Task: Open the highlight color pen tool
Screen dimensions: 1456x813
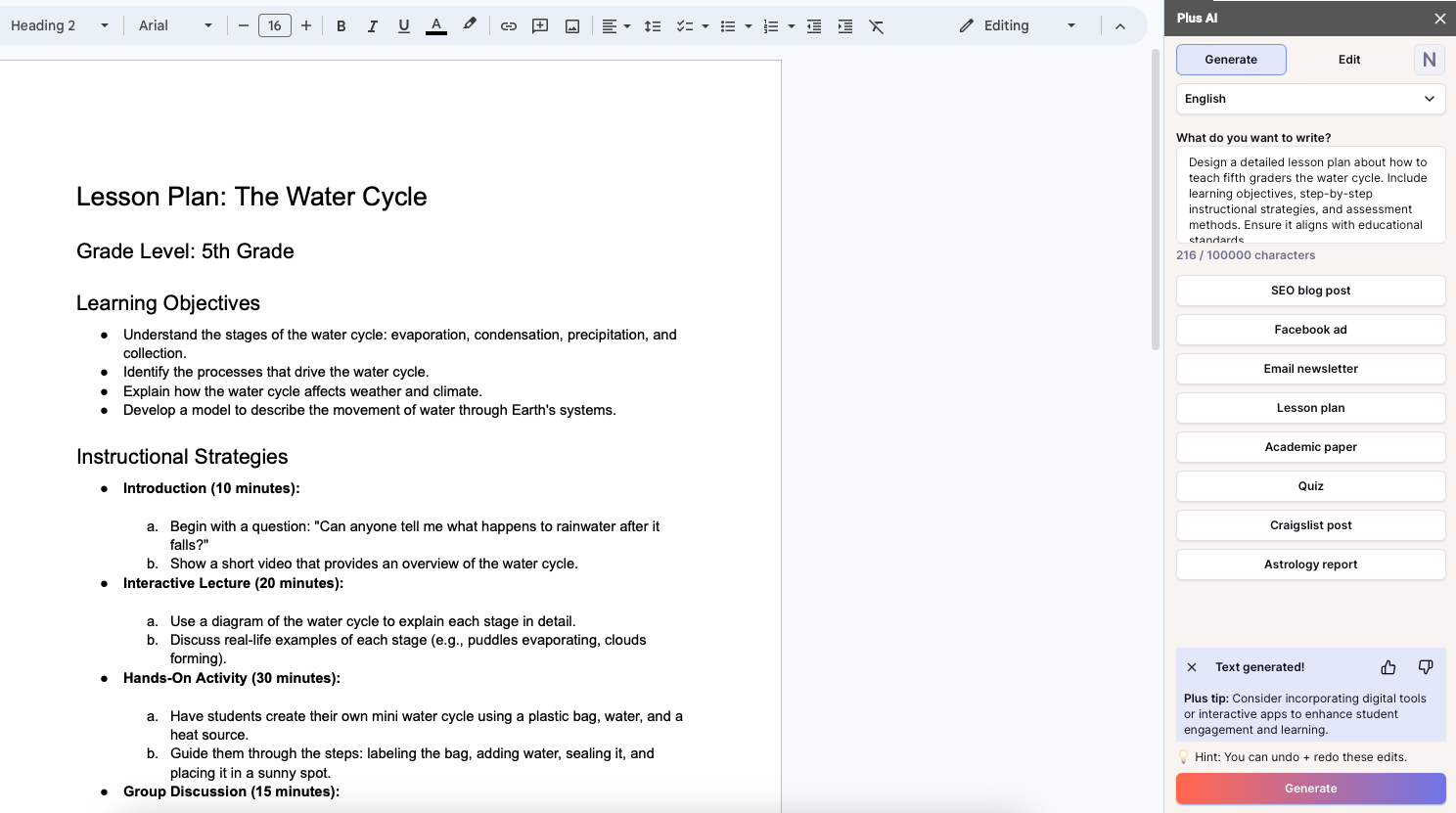Action: (470, 25)
